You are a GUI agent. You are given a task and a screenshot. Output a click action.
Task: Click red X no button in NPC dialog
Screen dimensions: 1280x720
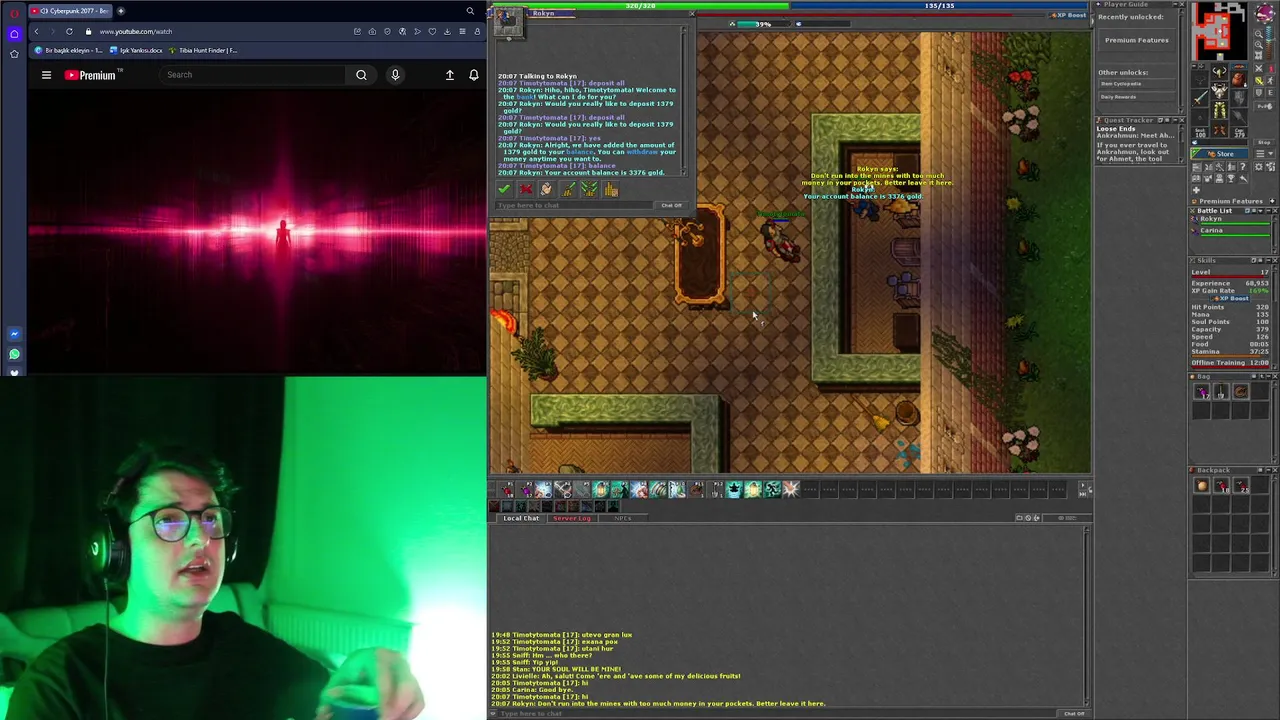click(x=526, y=189)
